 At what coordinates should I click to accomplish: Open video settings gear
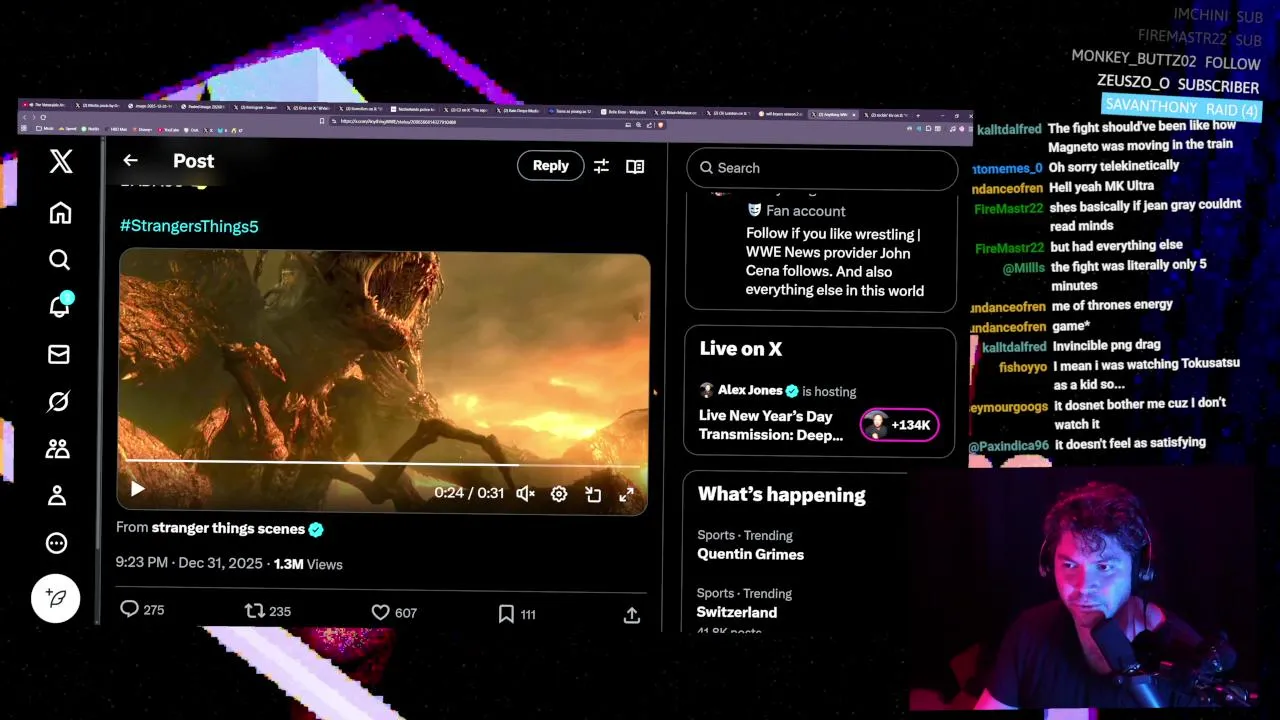(x=559, y=494)
